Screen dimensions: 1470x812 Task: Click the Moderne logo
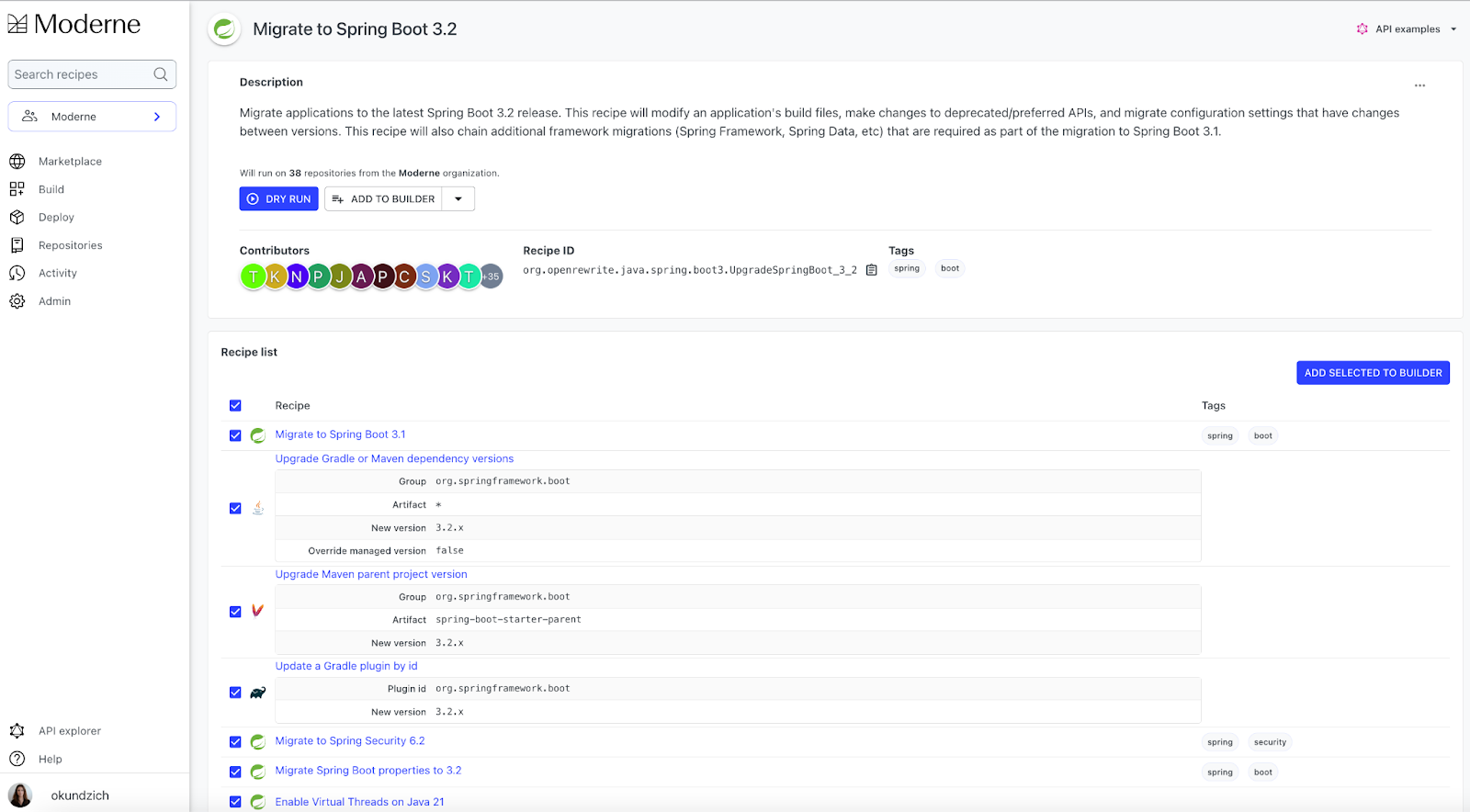(x=74, y=25)
